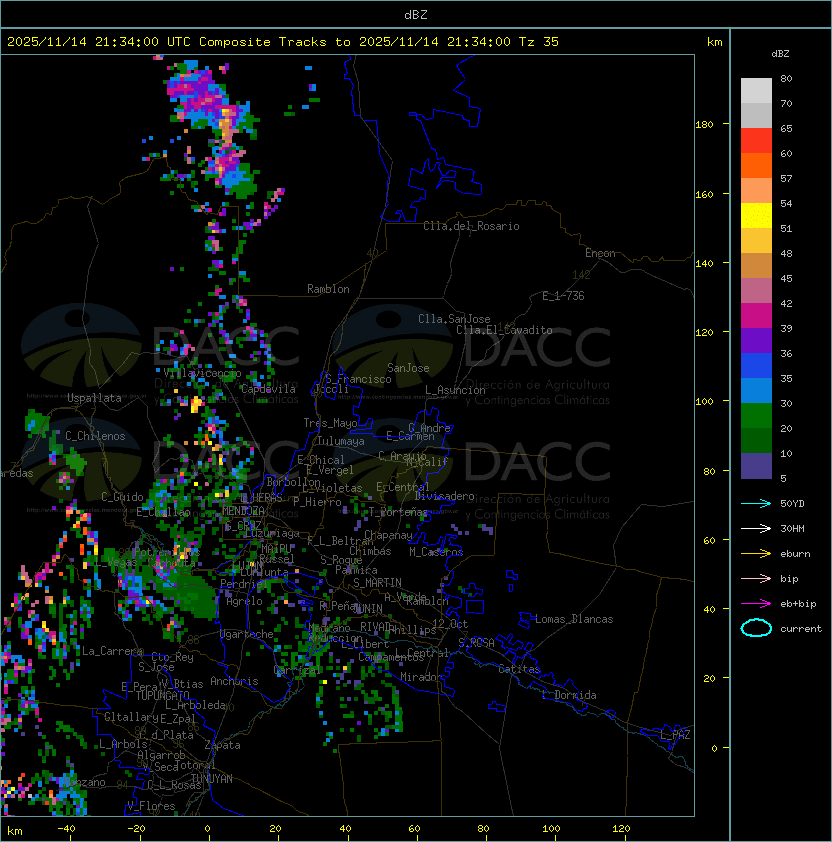The height and width of the screenshot is (842, 832).
Task: Pick the gray 65–70 dBZ swatch
Action: [x=756, y=115]
